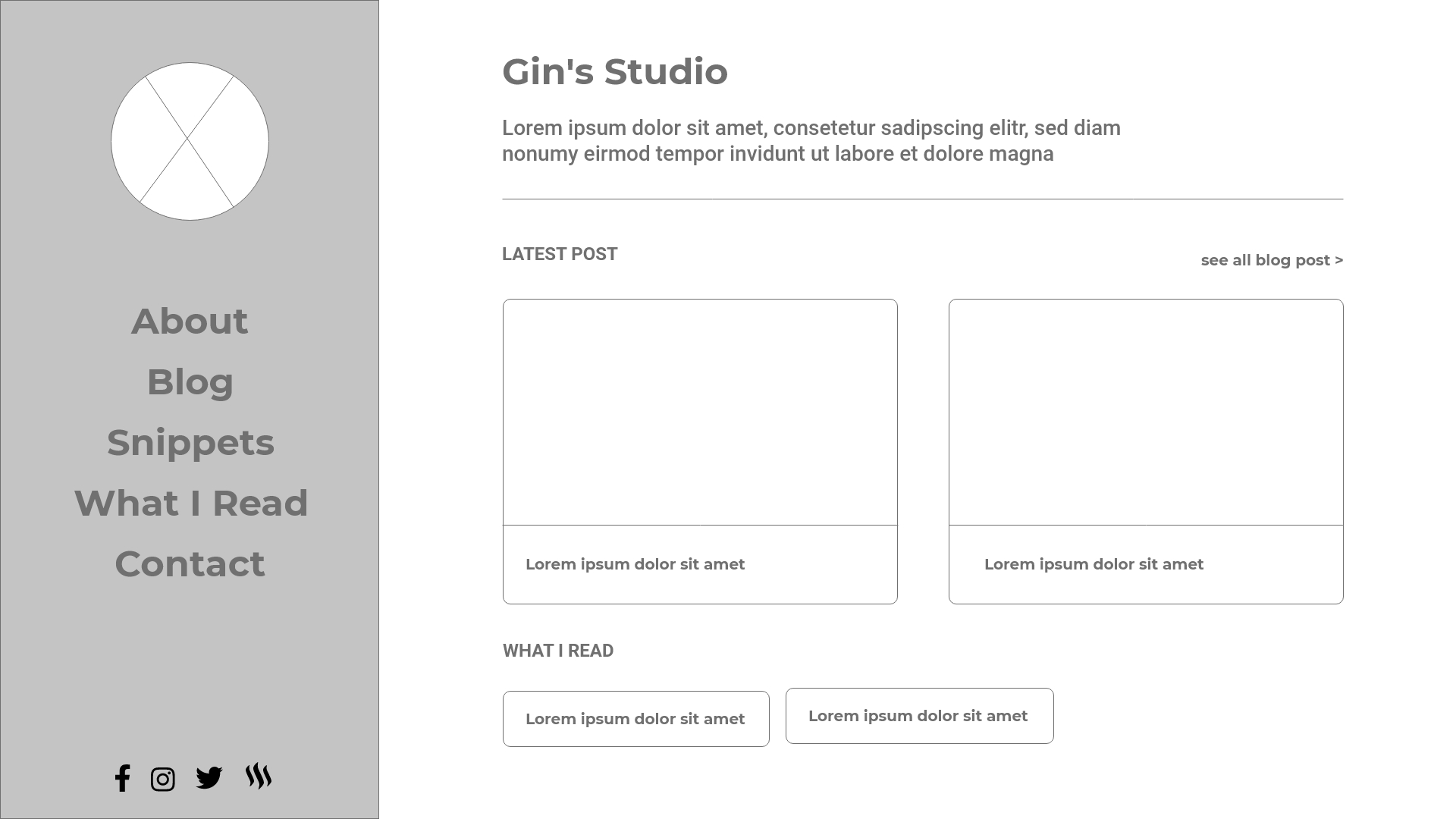This screenshot has width=1456, height=819.
Task: Open the Steemit social icon
Action: pos(259,777)
